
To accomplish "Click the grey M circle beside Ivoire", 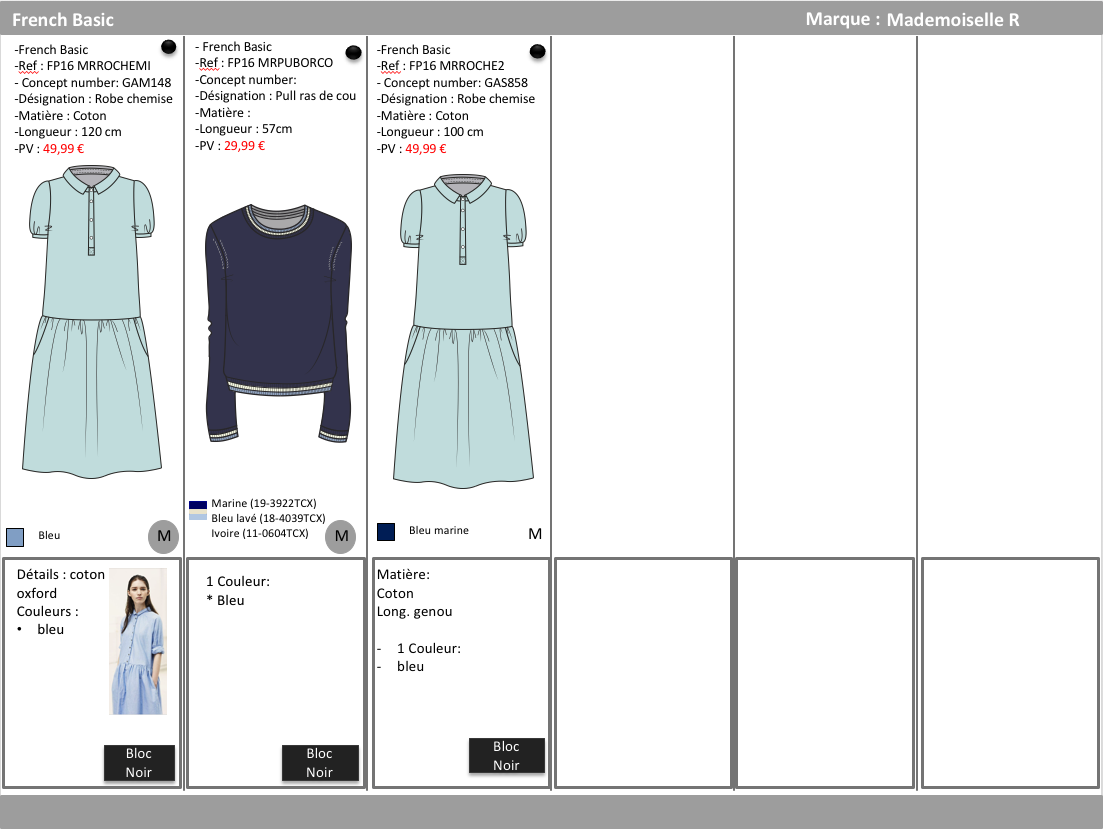I will pyautogui.click(x=341, y=536).
